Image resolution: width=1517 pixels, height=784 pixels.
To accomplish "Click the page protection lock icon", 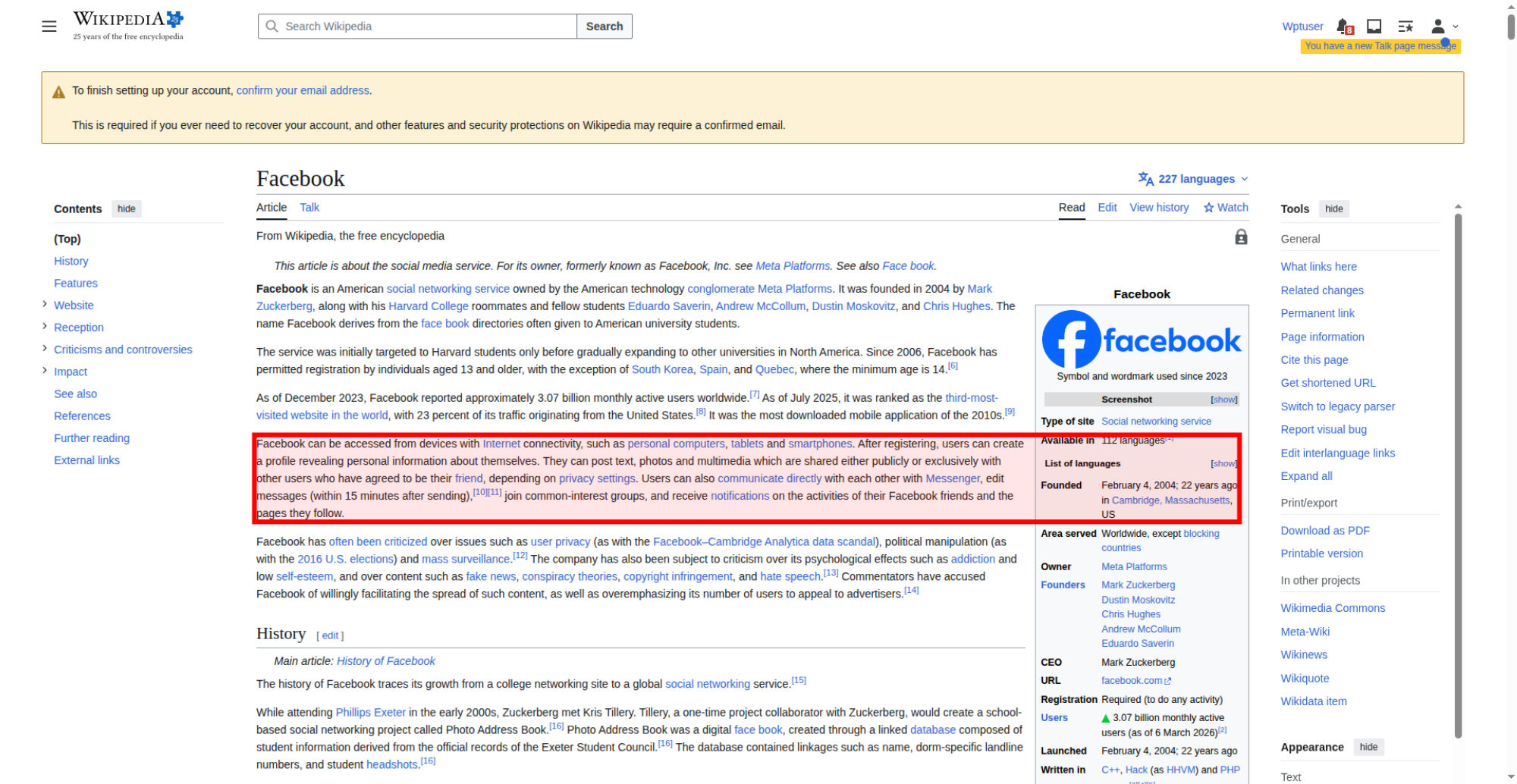I will coord(1241,237).
